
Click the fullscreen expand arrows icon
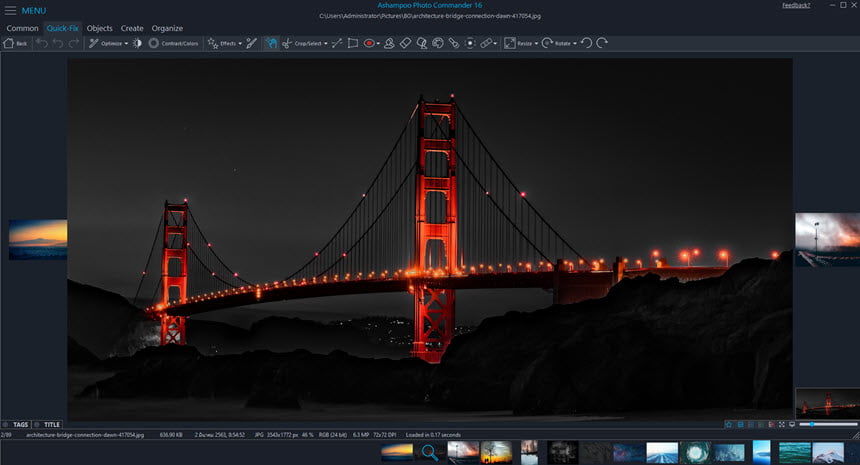(x=782, y=424)
